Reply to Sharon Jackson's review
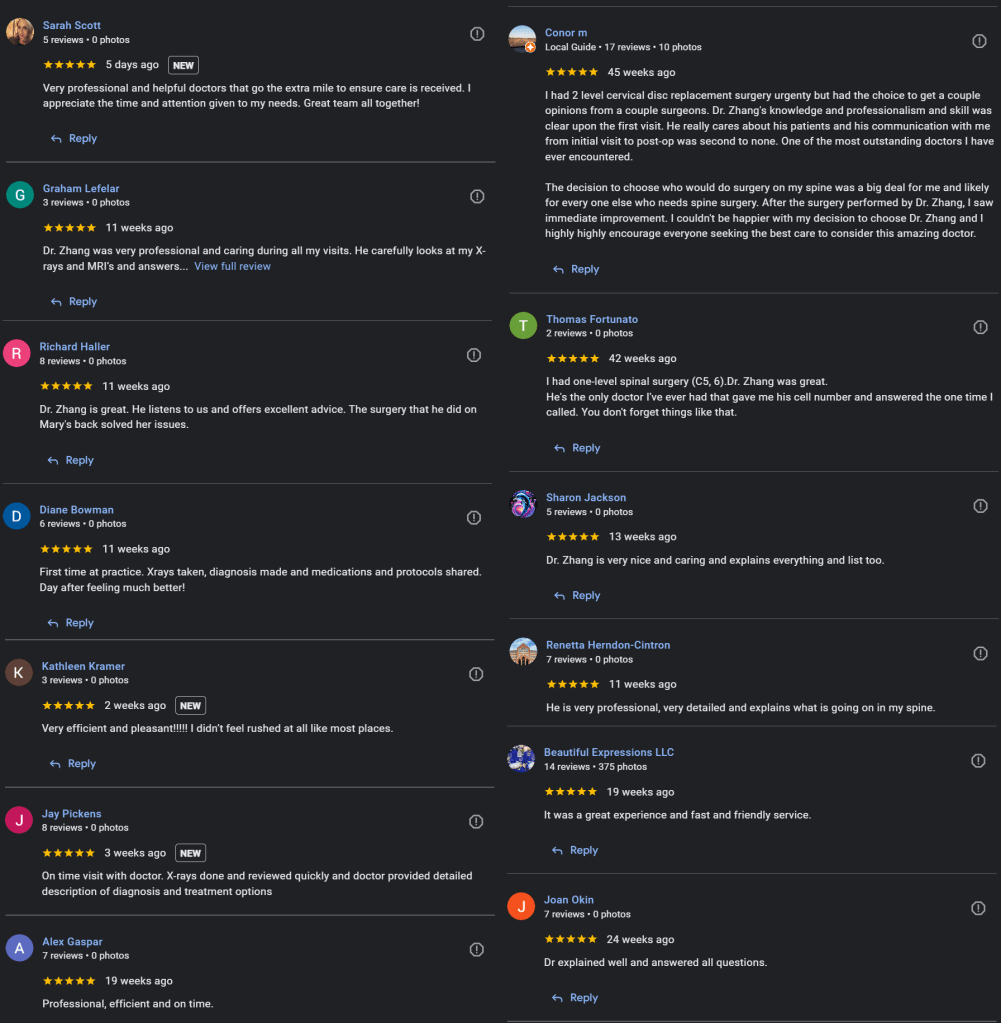The height and width of the screenshot is (1023, 1001). [577, 596]
